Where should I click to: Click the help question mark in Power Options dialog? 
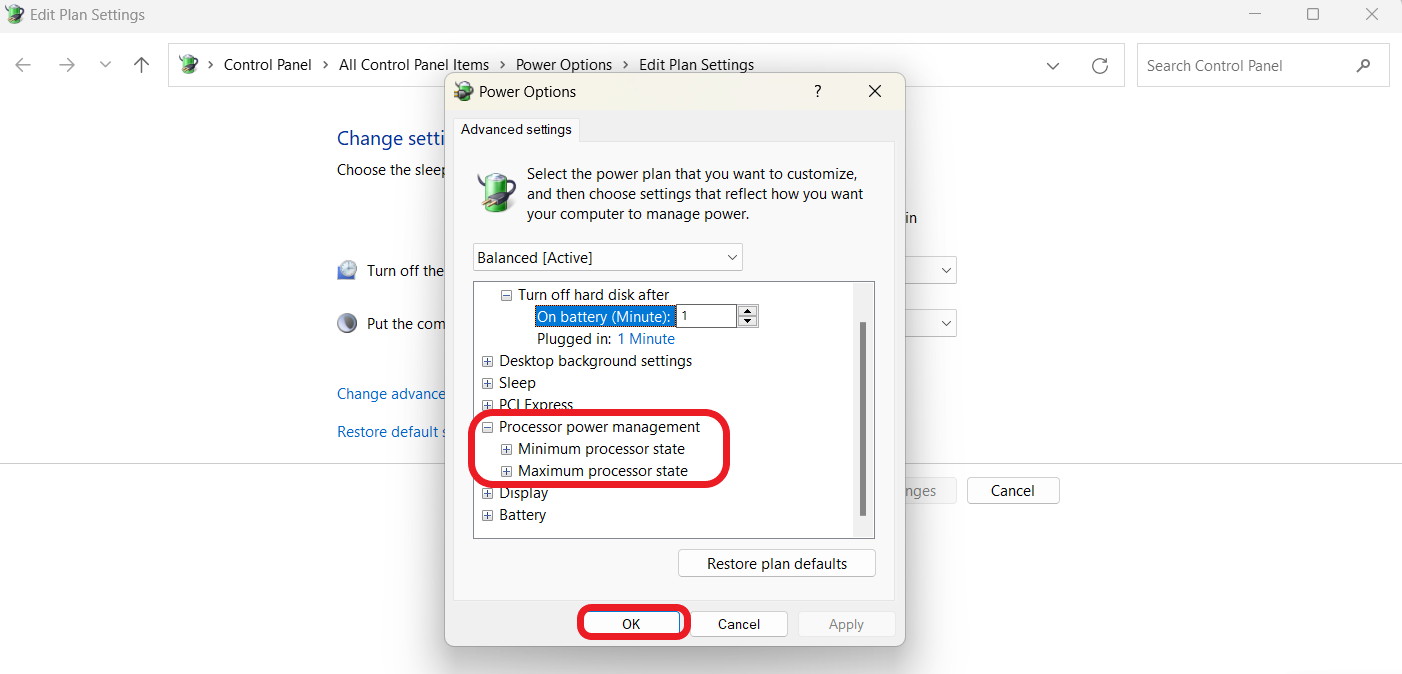(x=817, y=91)
